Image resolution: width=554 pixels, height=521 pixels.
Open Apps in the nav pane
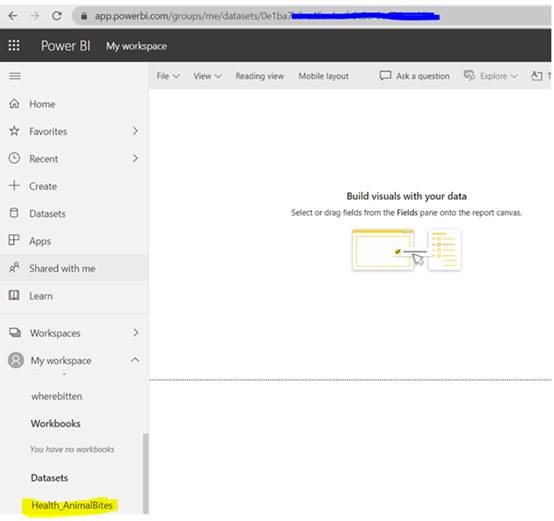pyautogui.click(x=40, y=241)
